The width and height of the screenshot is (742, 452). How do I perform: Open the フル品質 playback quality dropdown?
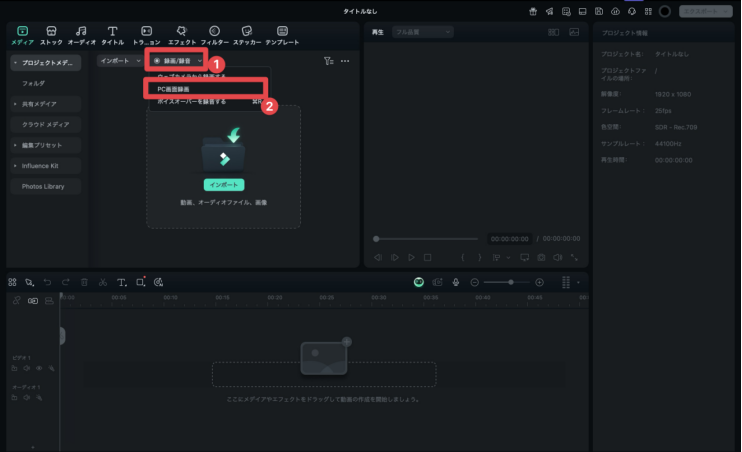422,32
